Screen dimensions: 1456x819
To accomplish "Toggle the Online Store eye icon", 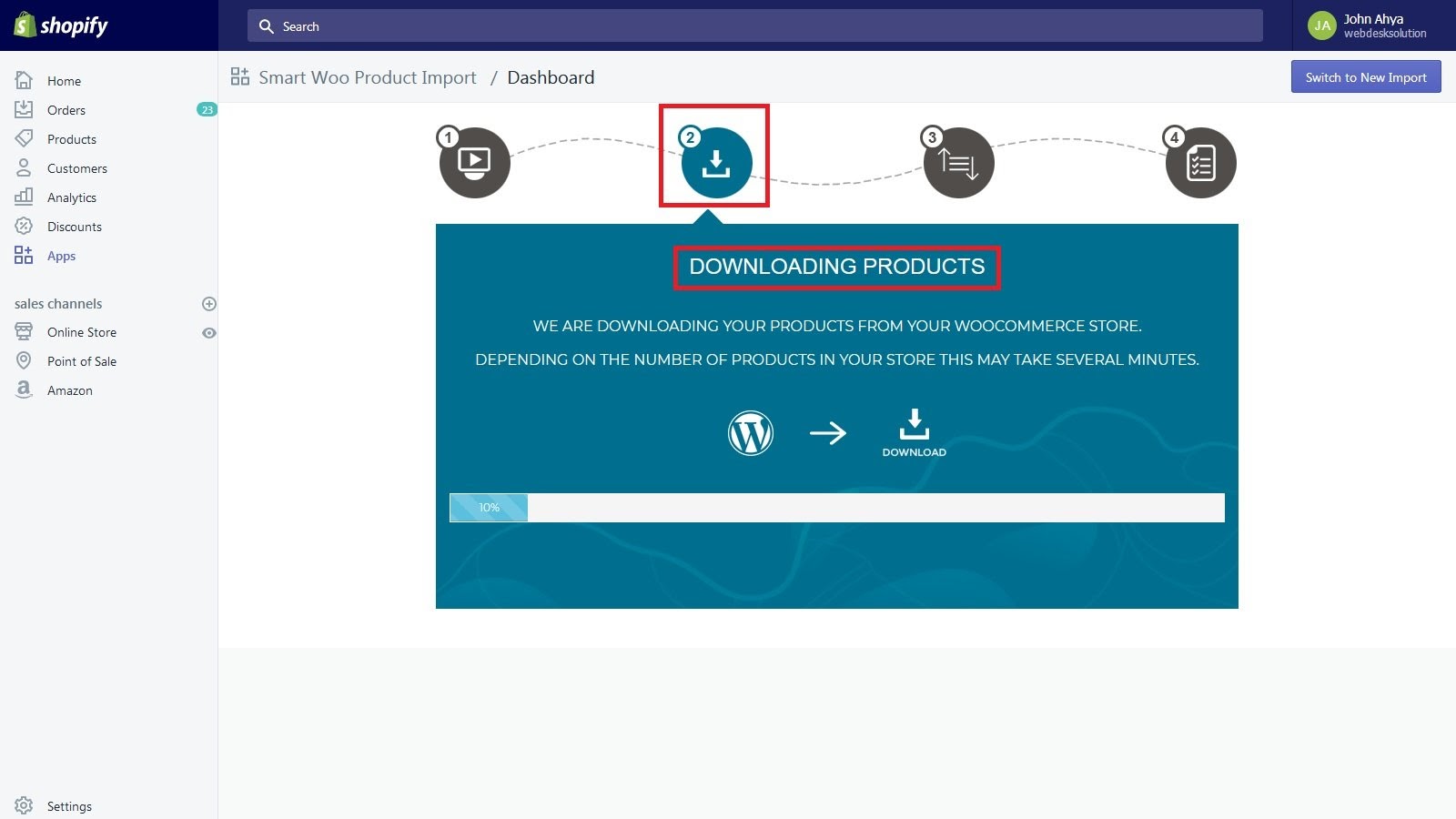I will (x=208, y=333).
